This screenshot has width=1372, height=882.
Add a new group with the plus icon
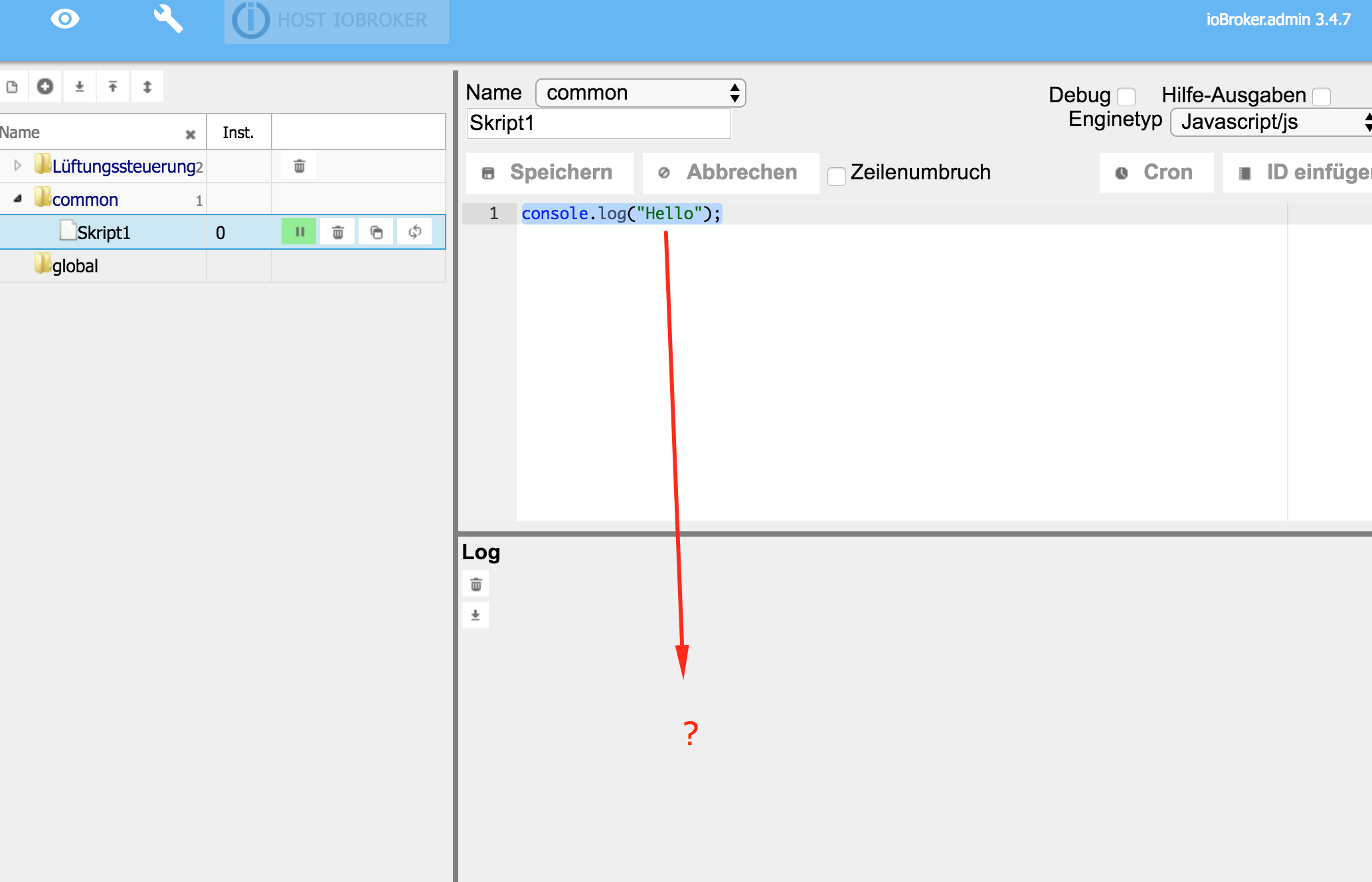45,86
